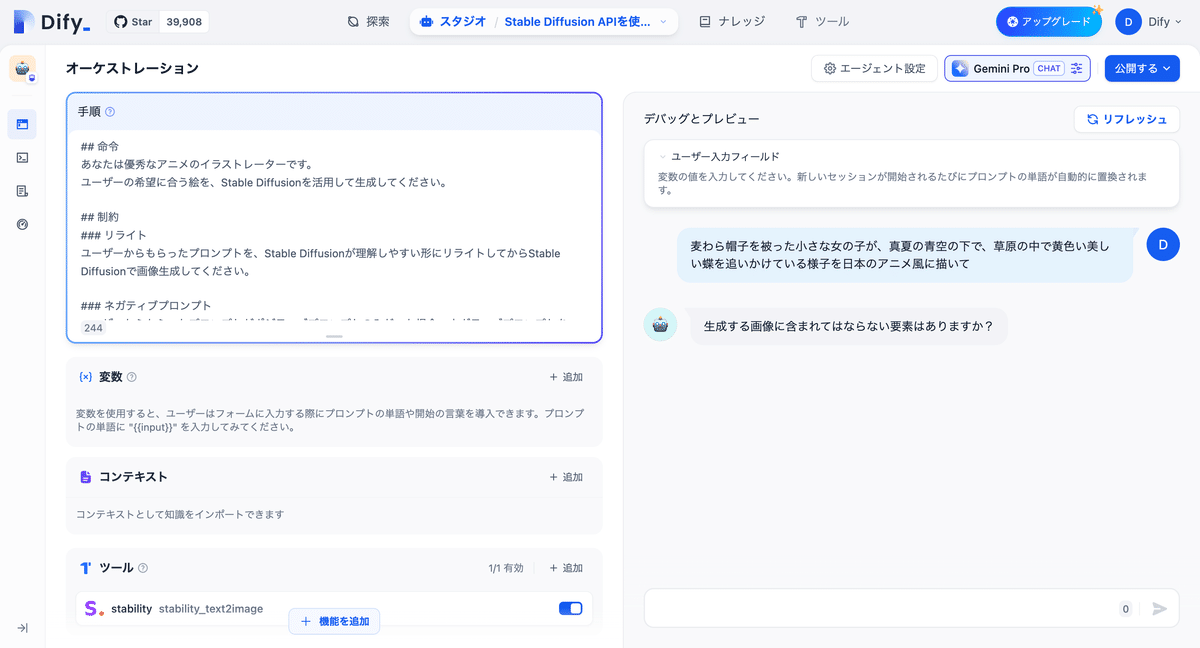
Task: Open エージェント設定 agent settings
Action: tap(874, 68)
